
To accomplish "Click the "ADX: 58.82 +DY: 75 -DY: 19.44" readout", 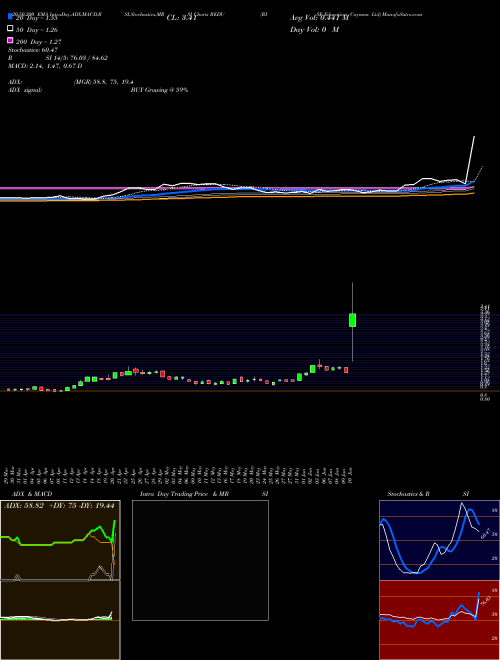I will [x=59, y=506].
